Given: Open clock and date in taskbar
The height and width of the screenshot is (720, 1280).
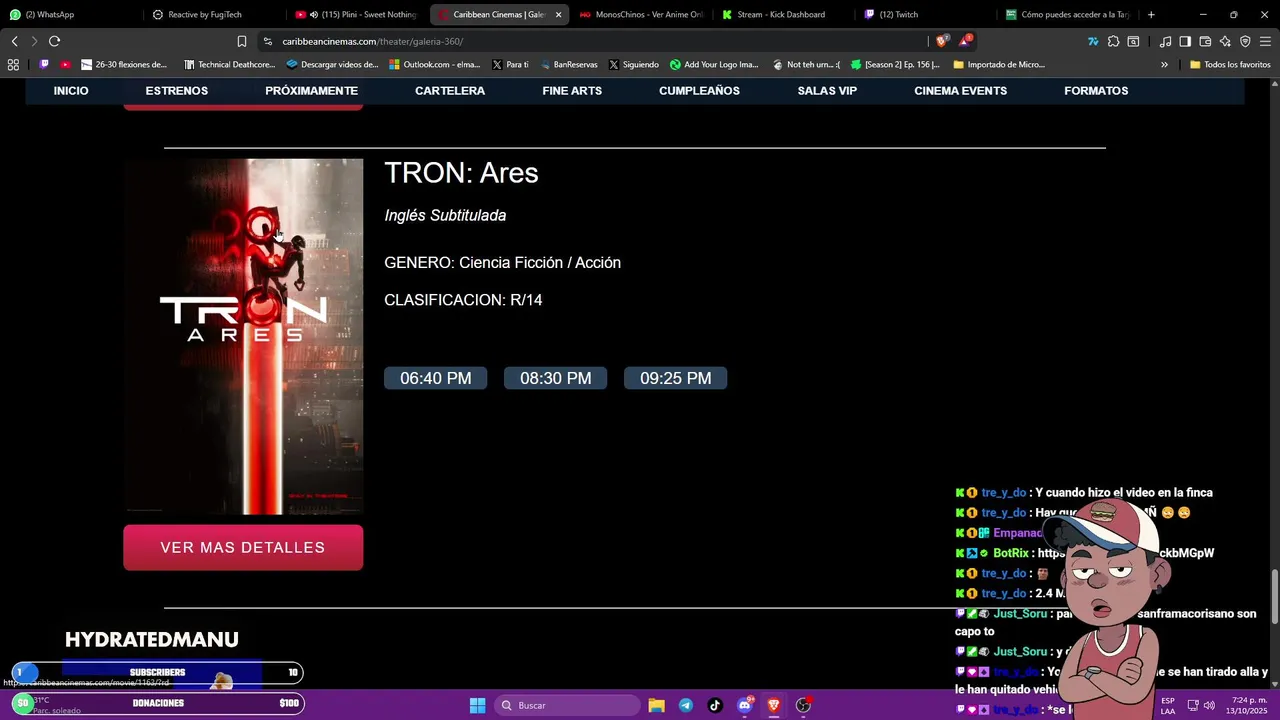Looking at the screenshot, I should point(1246,705).
